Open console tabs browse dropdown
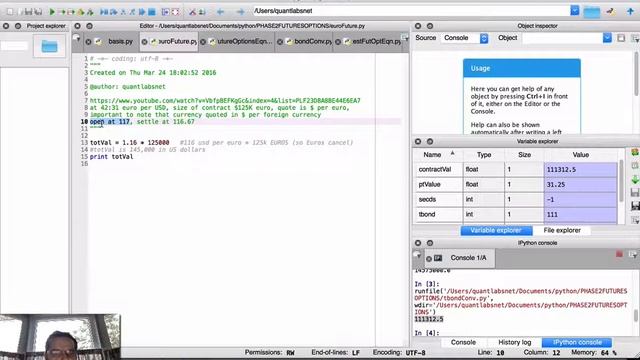 point(417,255)
